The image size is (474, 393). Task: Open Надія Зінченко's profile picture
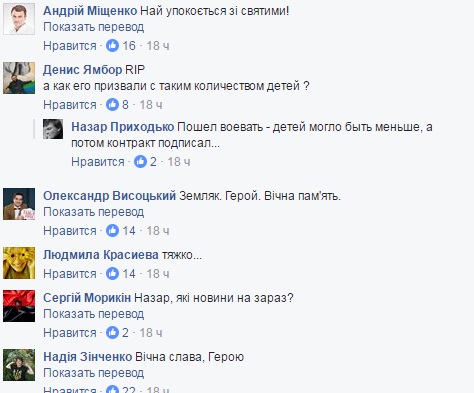(x=19, y=365)
